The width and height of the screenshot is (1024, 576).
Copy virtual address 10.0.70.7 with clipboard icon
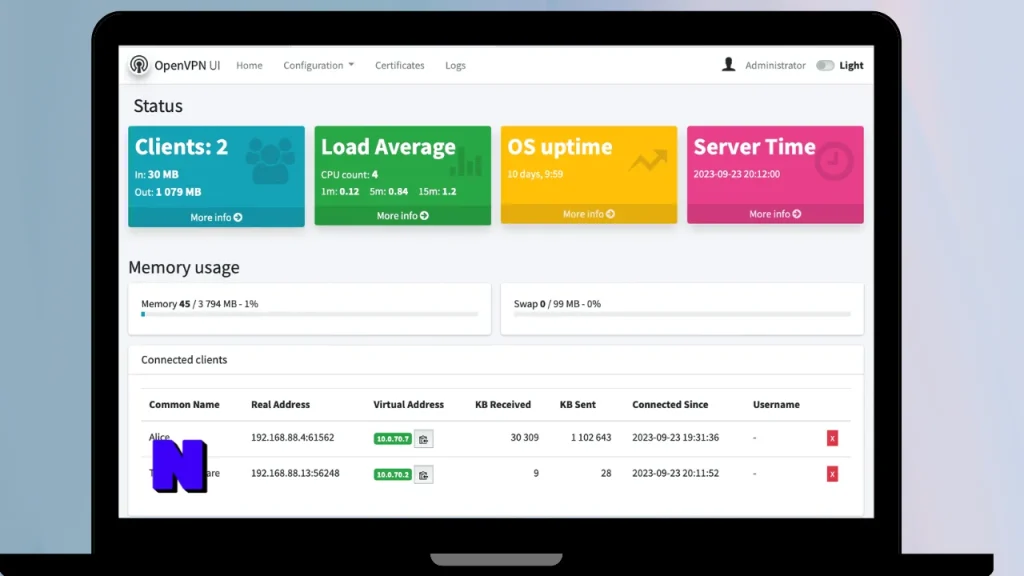point(423,439)
